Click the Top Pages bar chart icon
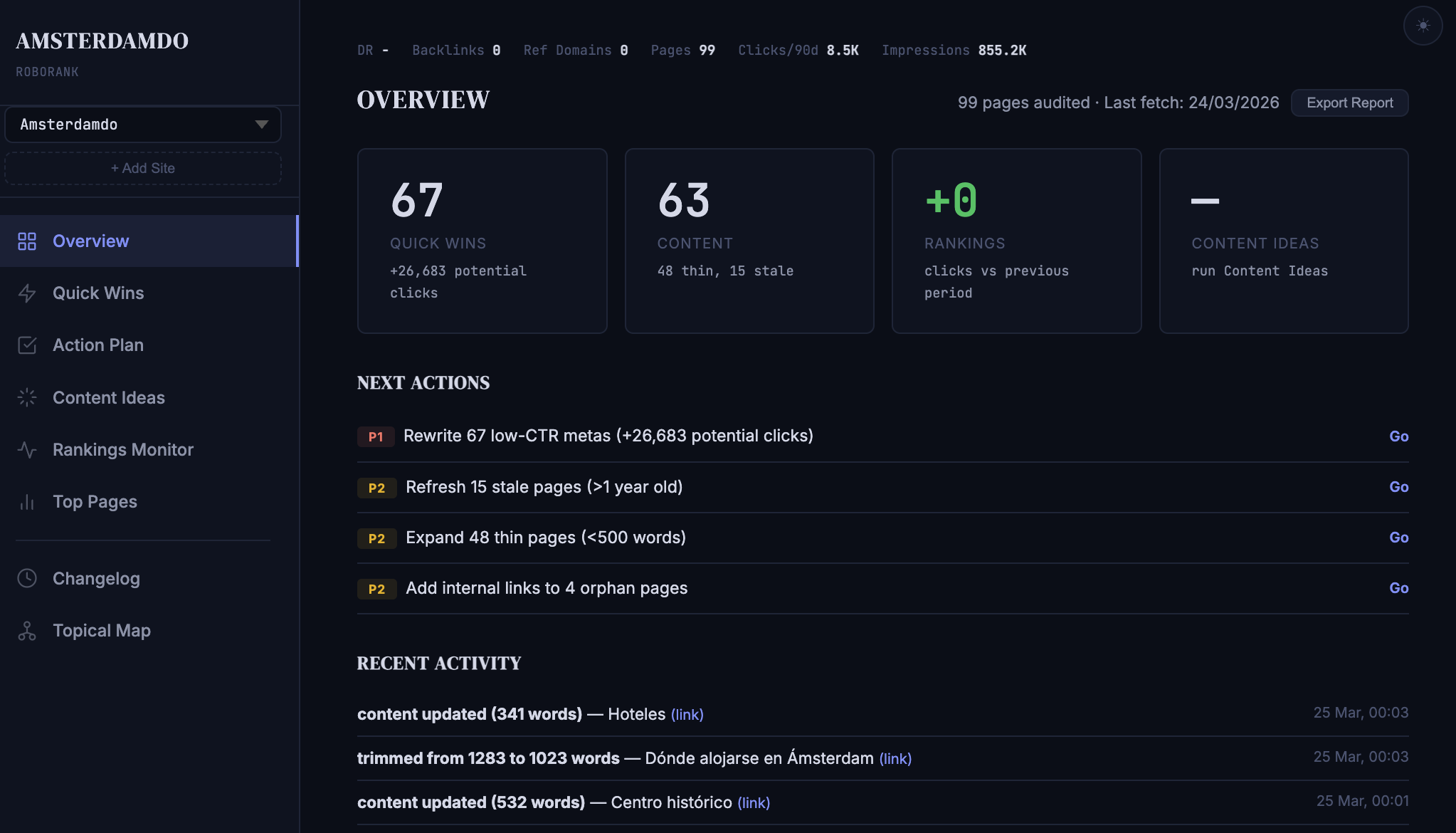Image resolution: width=1456 pixels, height=833 pixels. [x=27, y=501]
